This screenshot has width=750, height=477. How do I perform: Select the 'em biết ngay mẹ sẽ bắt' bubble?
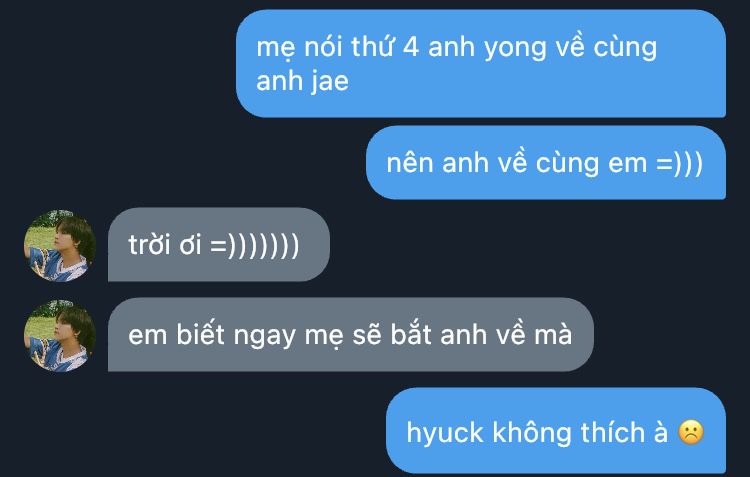tap(351, 334)
